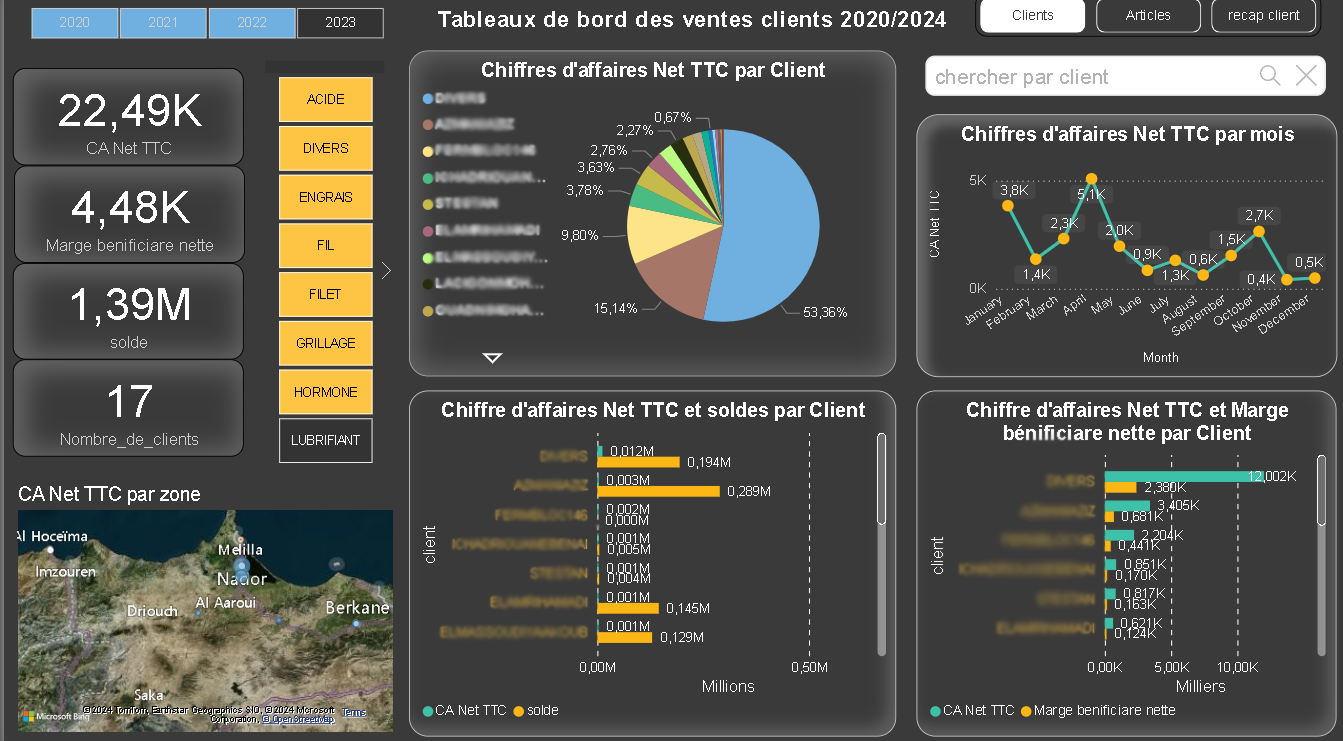The height and width of the screenshot is (741, 1343).
Task: Click the 22,49K CA Net TTC card
Action: coord(128,117)
